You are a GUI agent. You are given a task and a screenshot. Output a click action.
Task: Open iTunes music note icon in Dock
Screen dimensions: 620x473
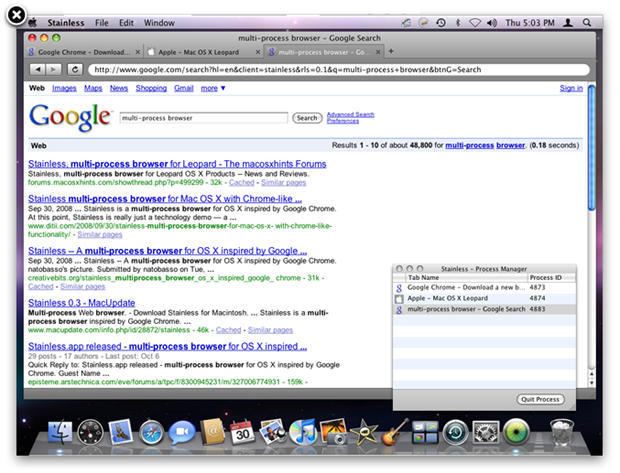click(303, 432)
